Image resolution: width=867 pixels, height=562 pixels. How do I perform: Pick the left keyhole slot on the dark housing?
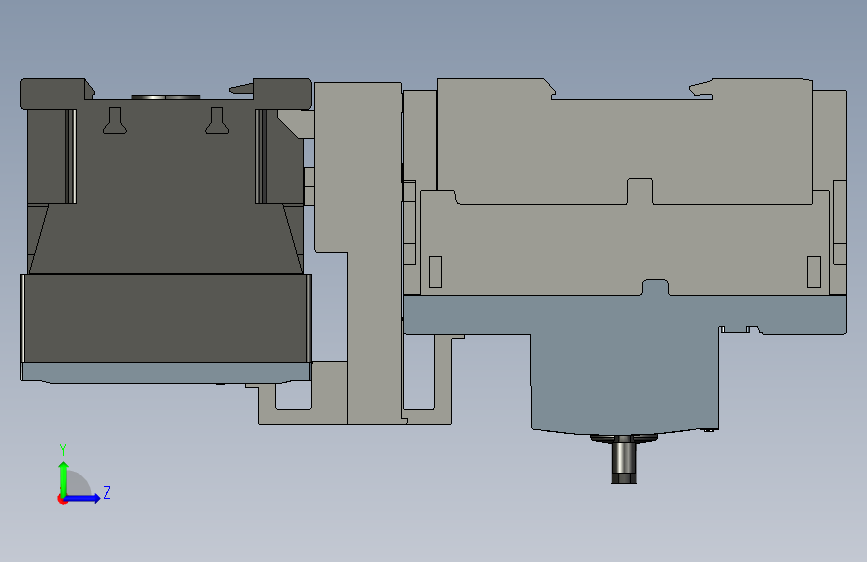tap(114, 121)
